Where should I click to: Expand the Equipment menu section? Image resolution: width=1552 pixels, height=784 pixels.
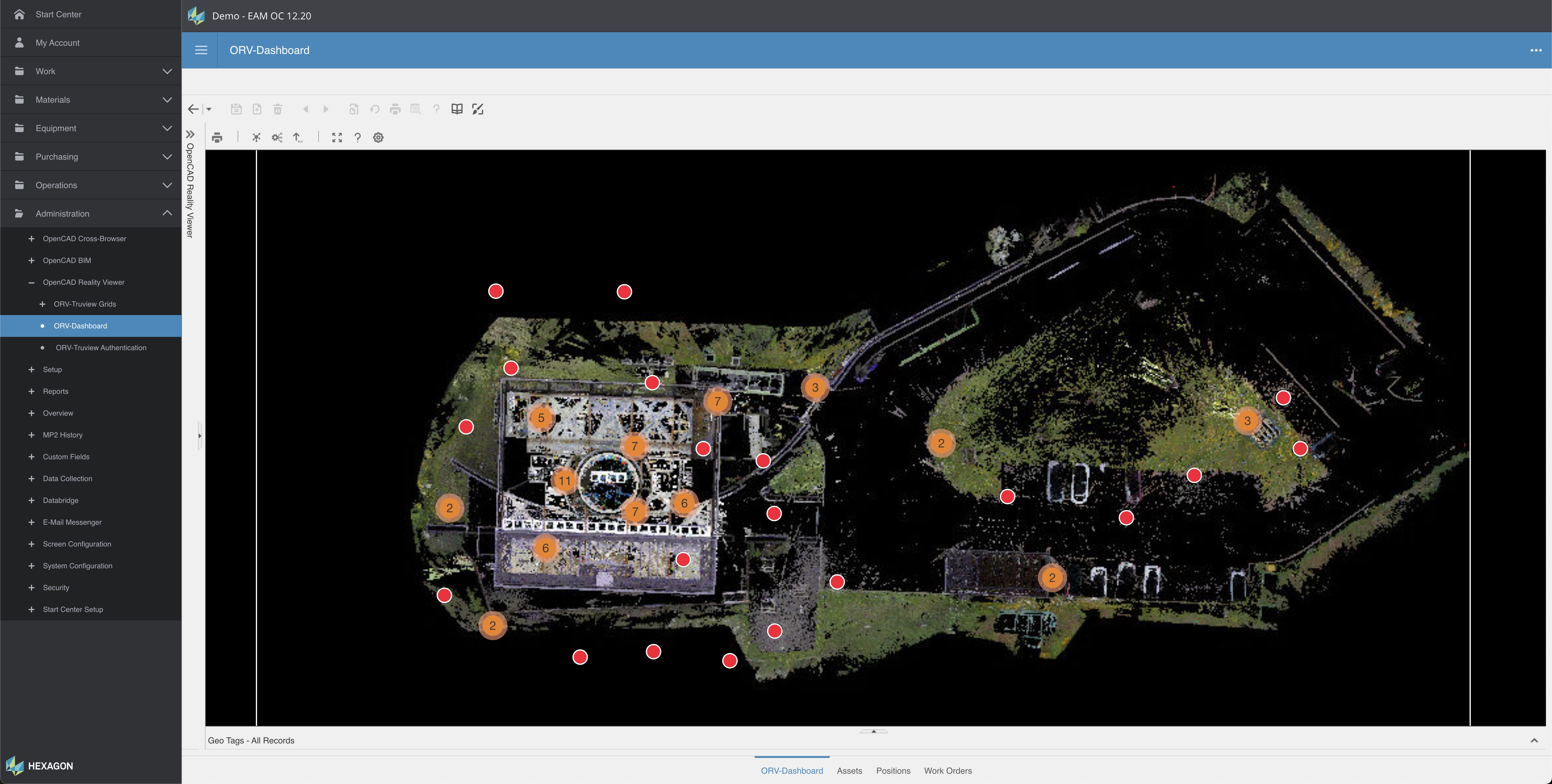(167, 128)
